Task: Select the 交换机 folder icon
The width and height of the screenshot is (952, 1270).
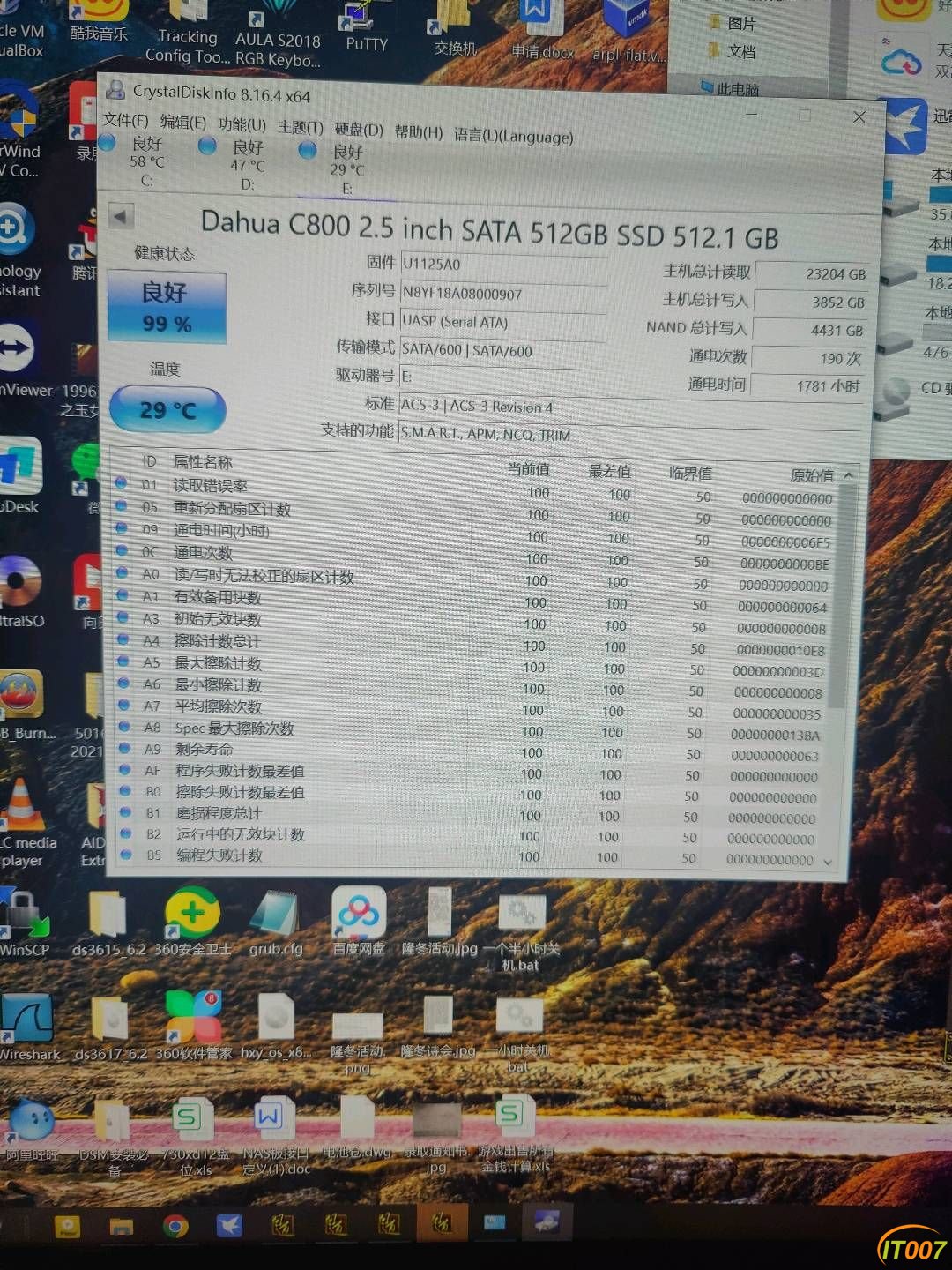Action: click(x=455, y=28)
